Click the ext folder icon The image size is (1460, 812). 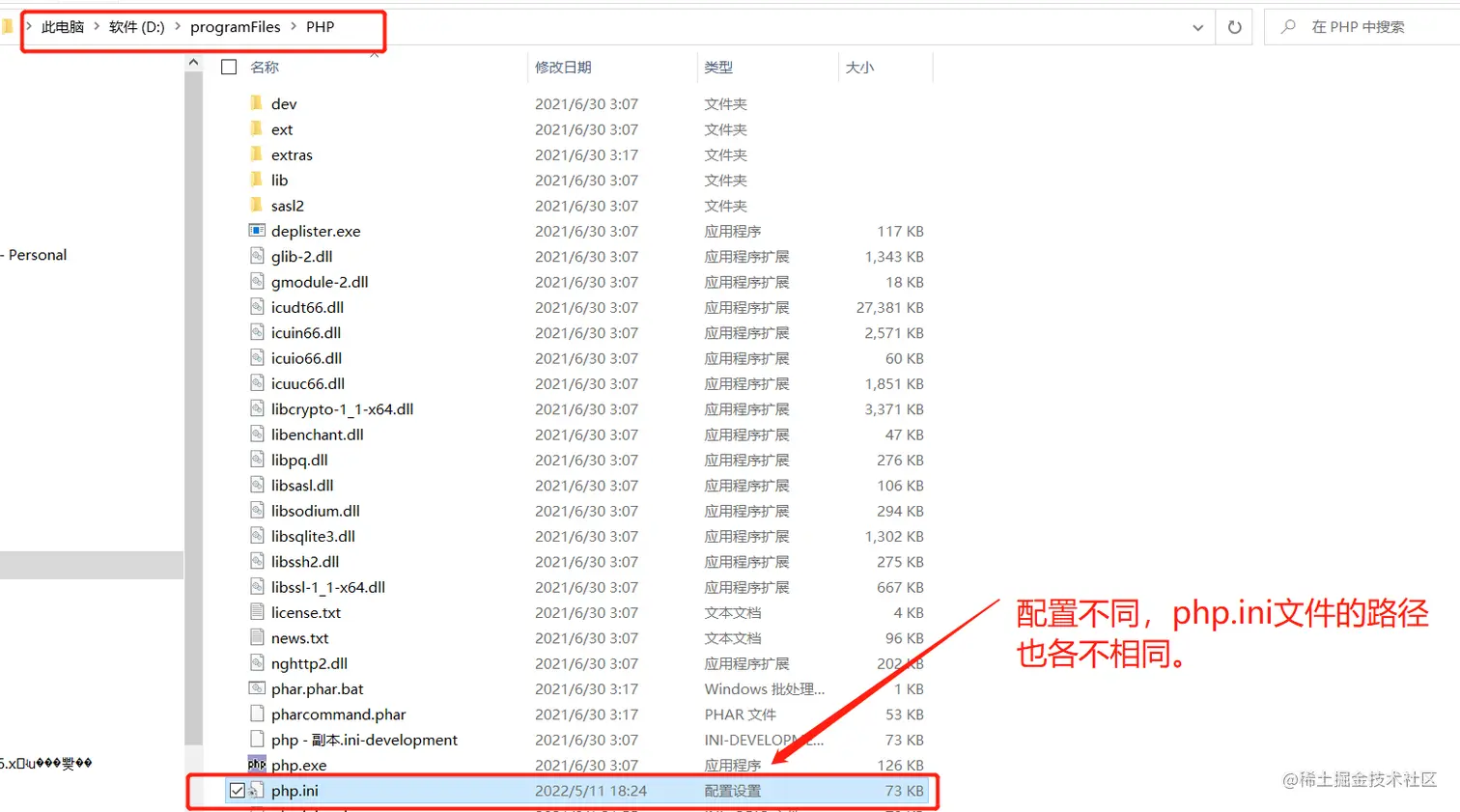[x=256, y=128]
